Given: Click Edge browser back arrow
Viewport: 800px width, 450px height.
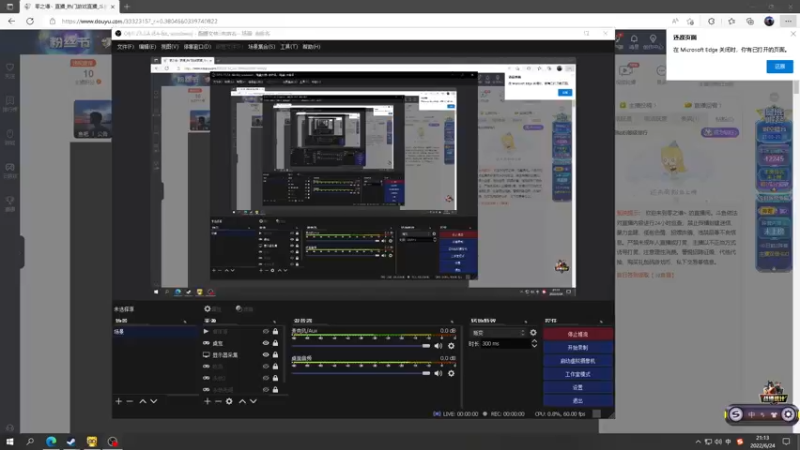Looking at the screenshot, I should [11, 21].
